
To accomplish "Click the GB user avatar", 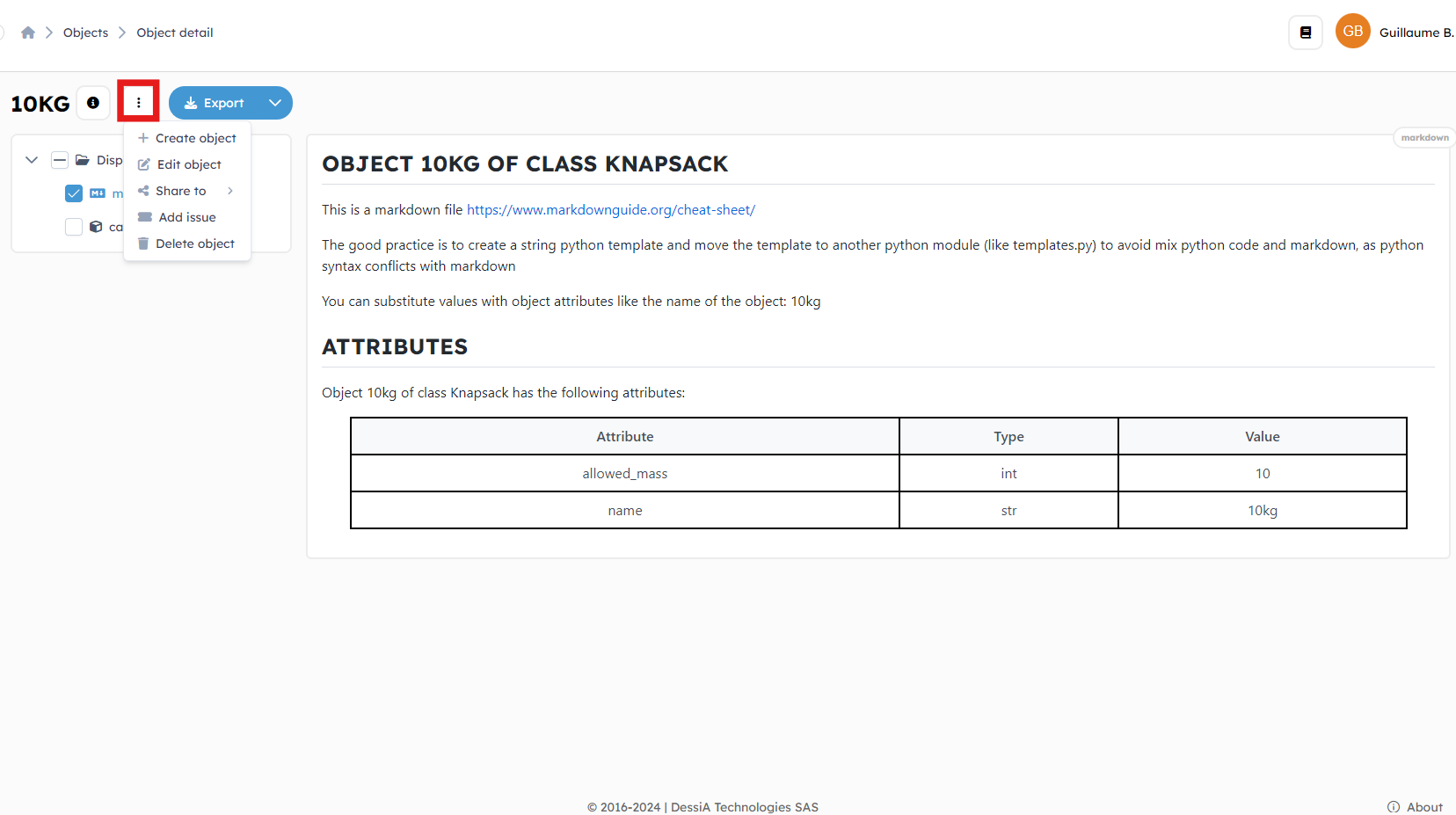I will (1352, 32).
